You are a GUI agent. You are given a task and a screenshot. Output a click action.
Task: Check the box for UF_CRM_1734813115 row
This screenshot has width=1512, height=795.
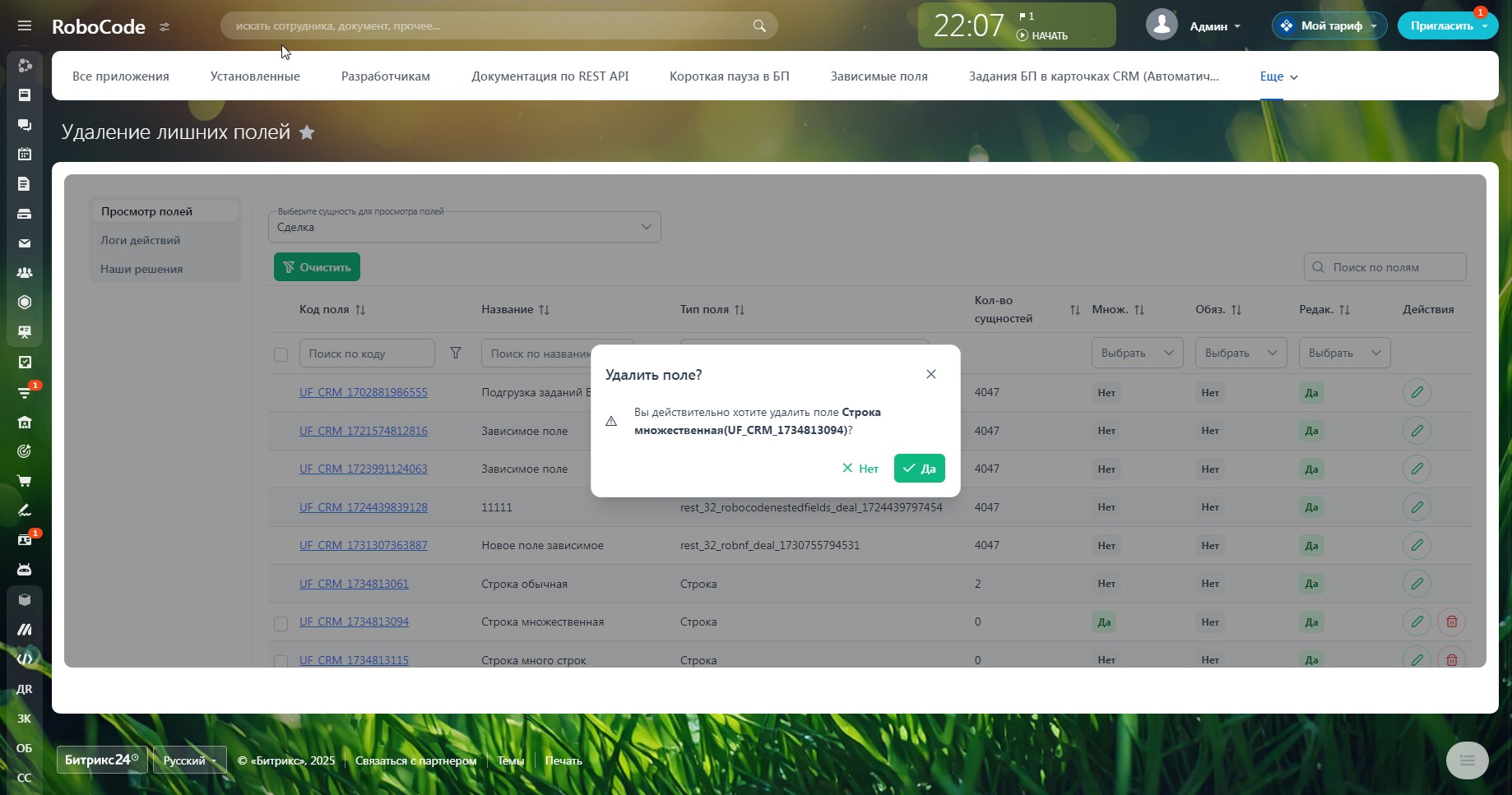click(281, 660)
